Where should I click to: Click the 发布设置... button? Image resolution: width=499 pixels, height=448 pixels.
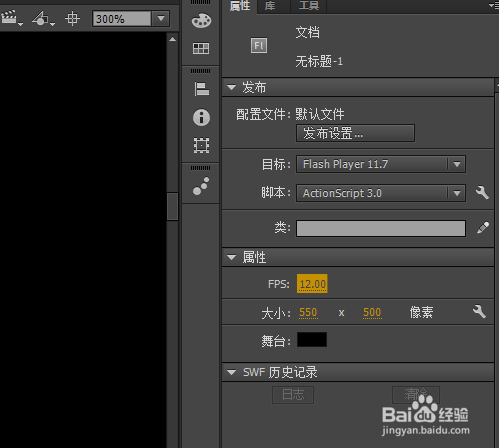coord(355,133)
